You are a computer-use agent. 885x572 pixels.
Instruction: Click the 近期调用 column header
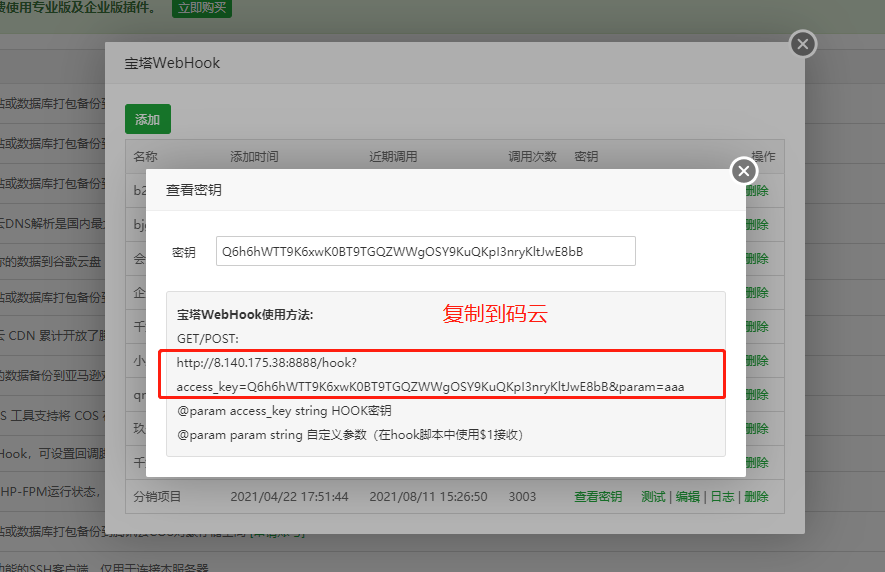pos(393,156)
